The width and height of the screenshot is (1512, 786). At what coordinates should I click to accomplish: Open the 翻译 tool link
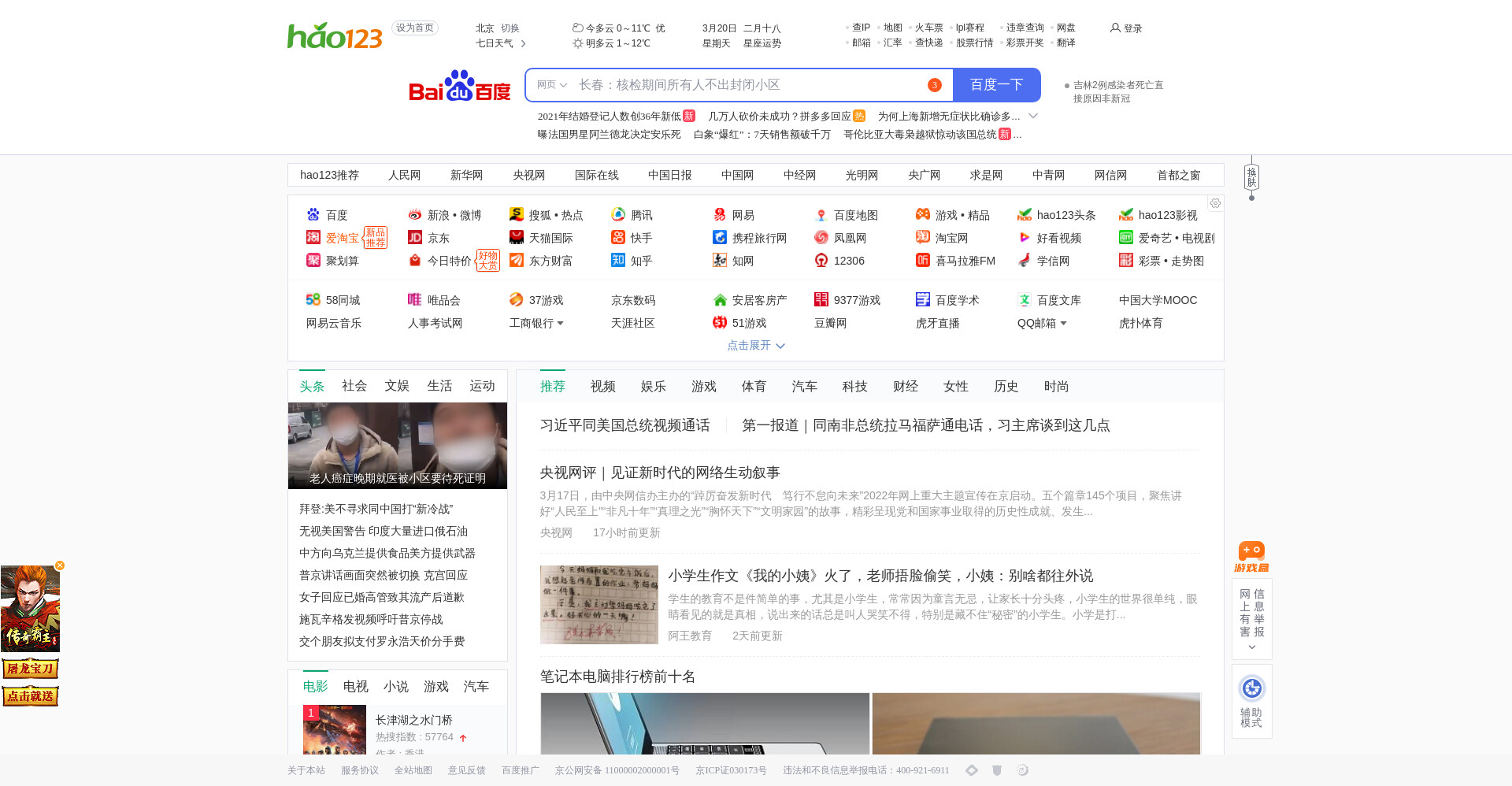tap(1066, 43)
